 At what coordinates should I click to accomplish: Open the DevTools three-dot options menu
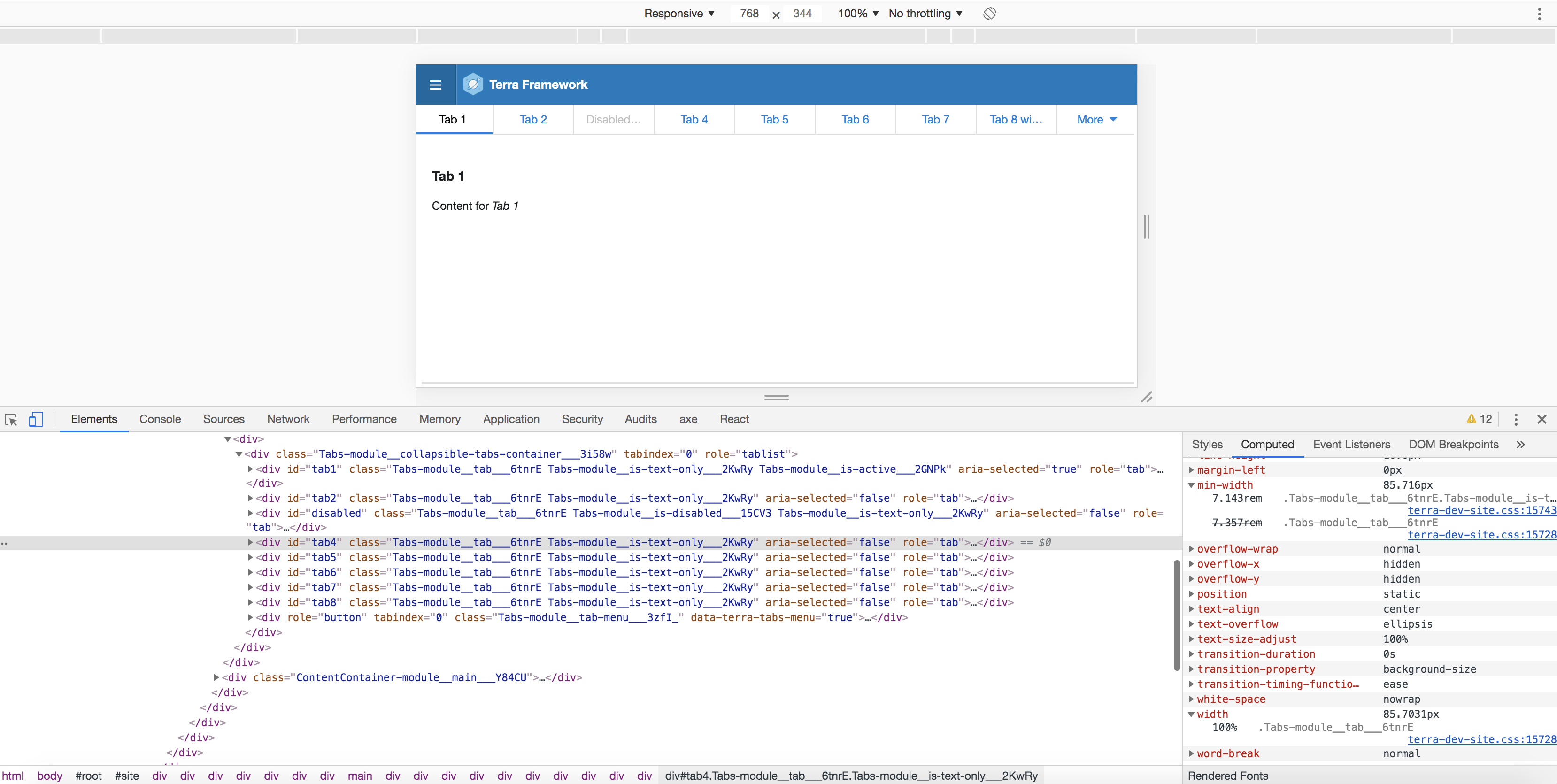[x=1516, y=419]
